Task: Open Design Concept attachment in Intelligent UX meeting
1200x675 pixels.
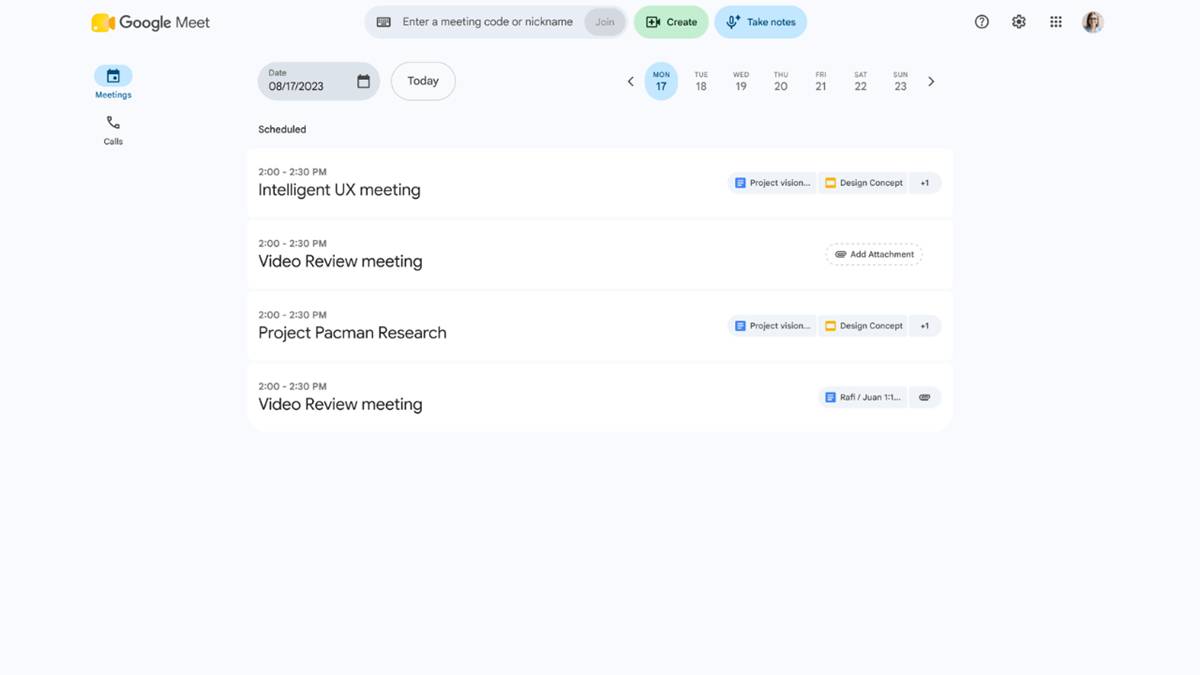Action: pos(863,183)
